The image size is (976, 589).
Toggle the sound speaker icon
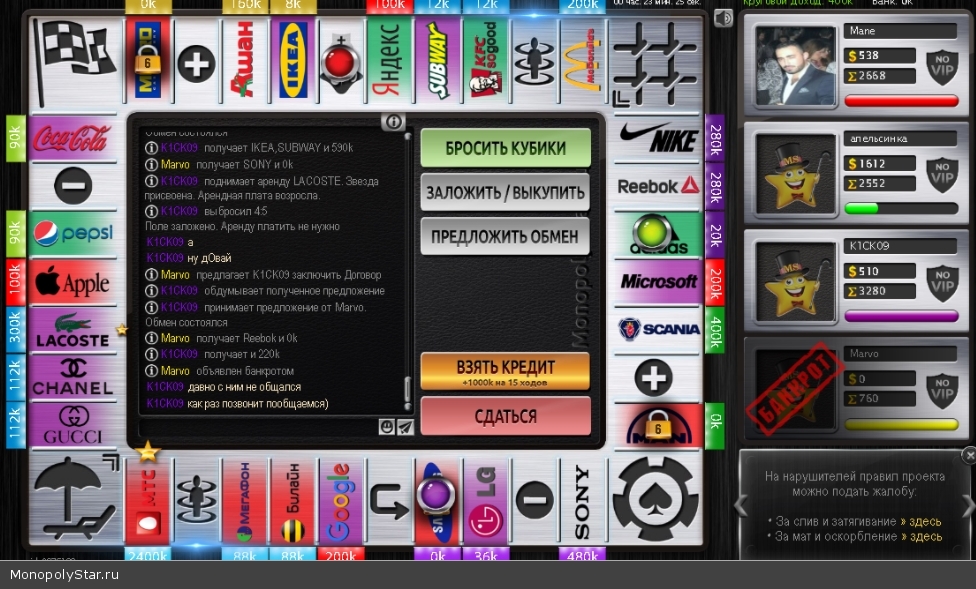coord(723,19)
